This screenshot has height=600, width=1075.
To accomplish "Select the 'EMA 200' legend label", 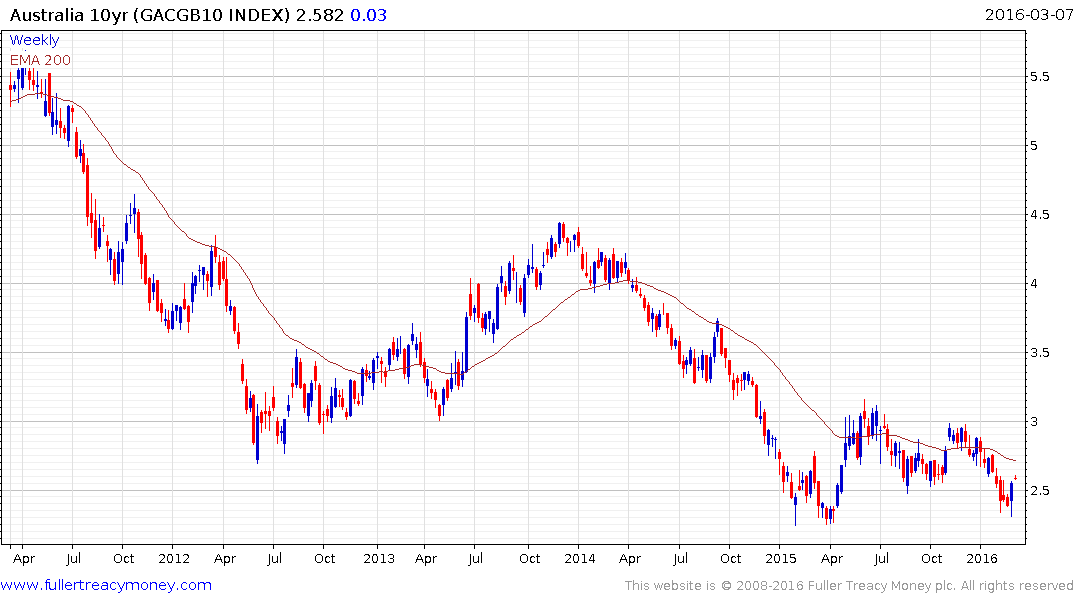I will (40, 60).
